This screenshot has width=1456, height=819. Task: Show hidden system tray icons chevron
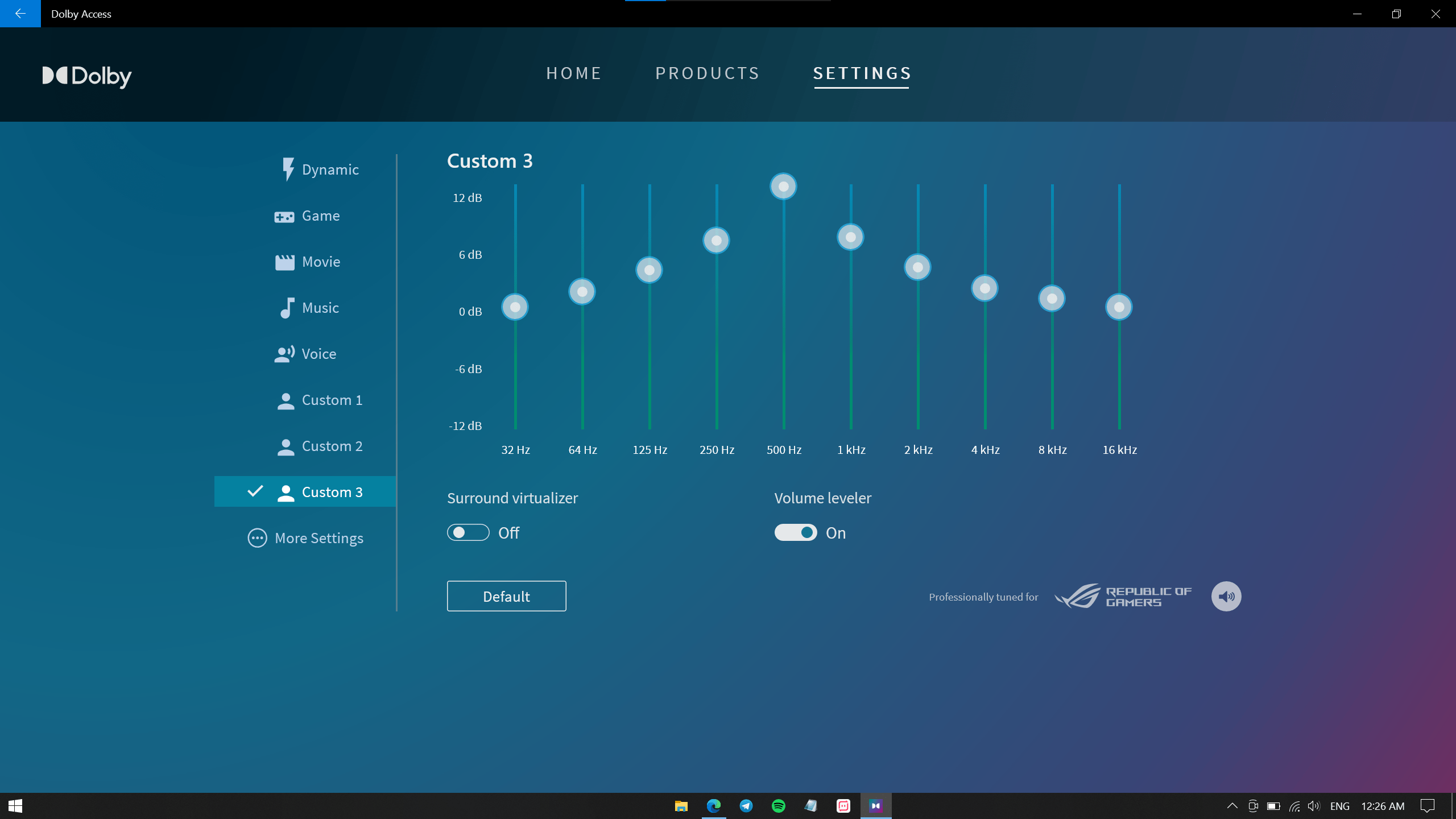coord(1232,806)
